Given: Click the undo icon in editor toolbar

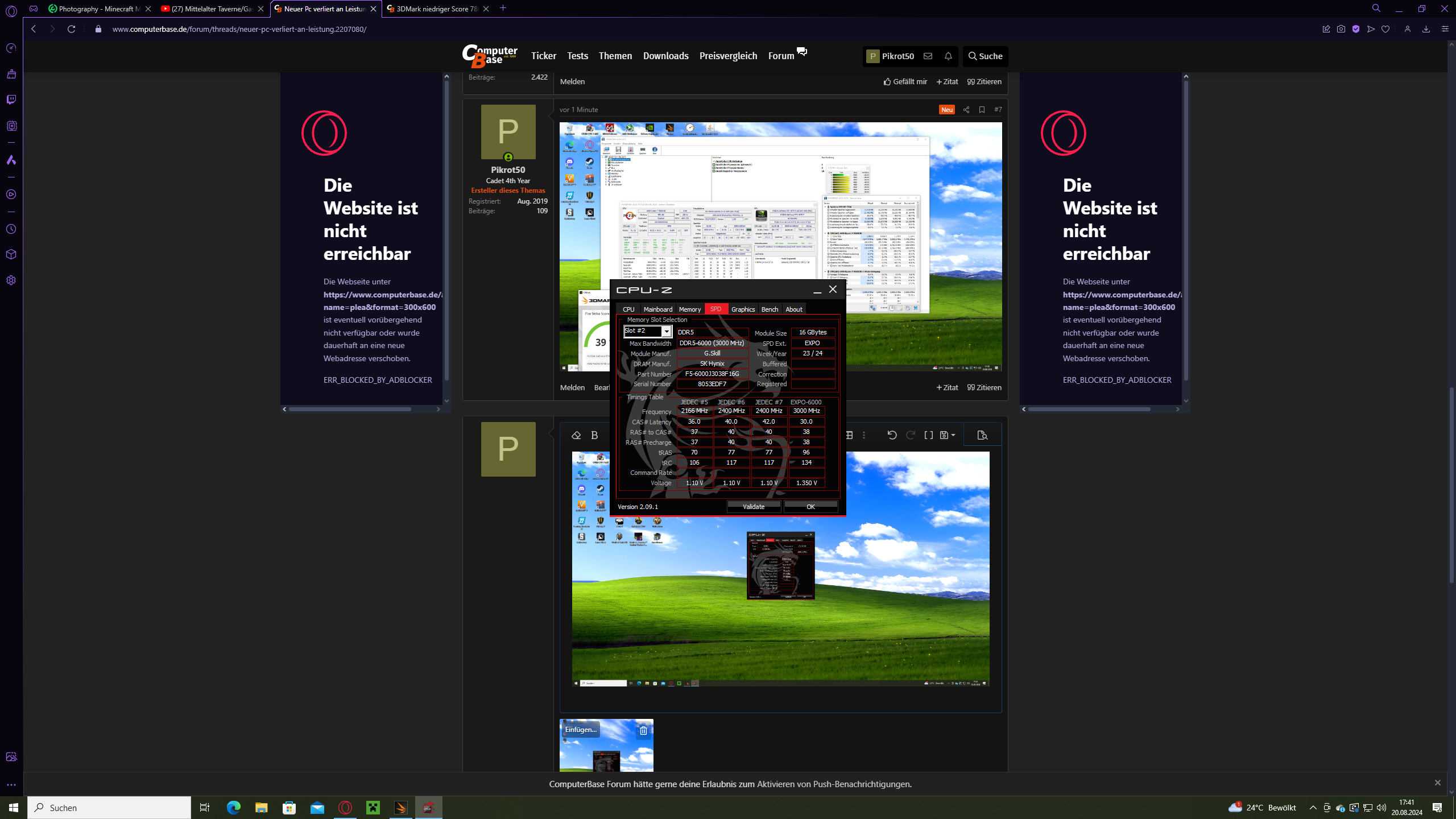Looking at the screenshot, I should (892, 435).
